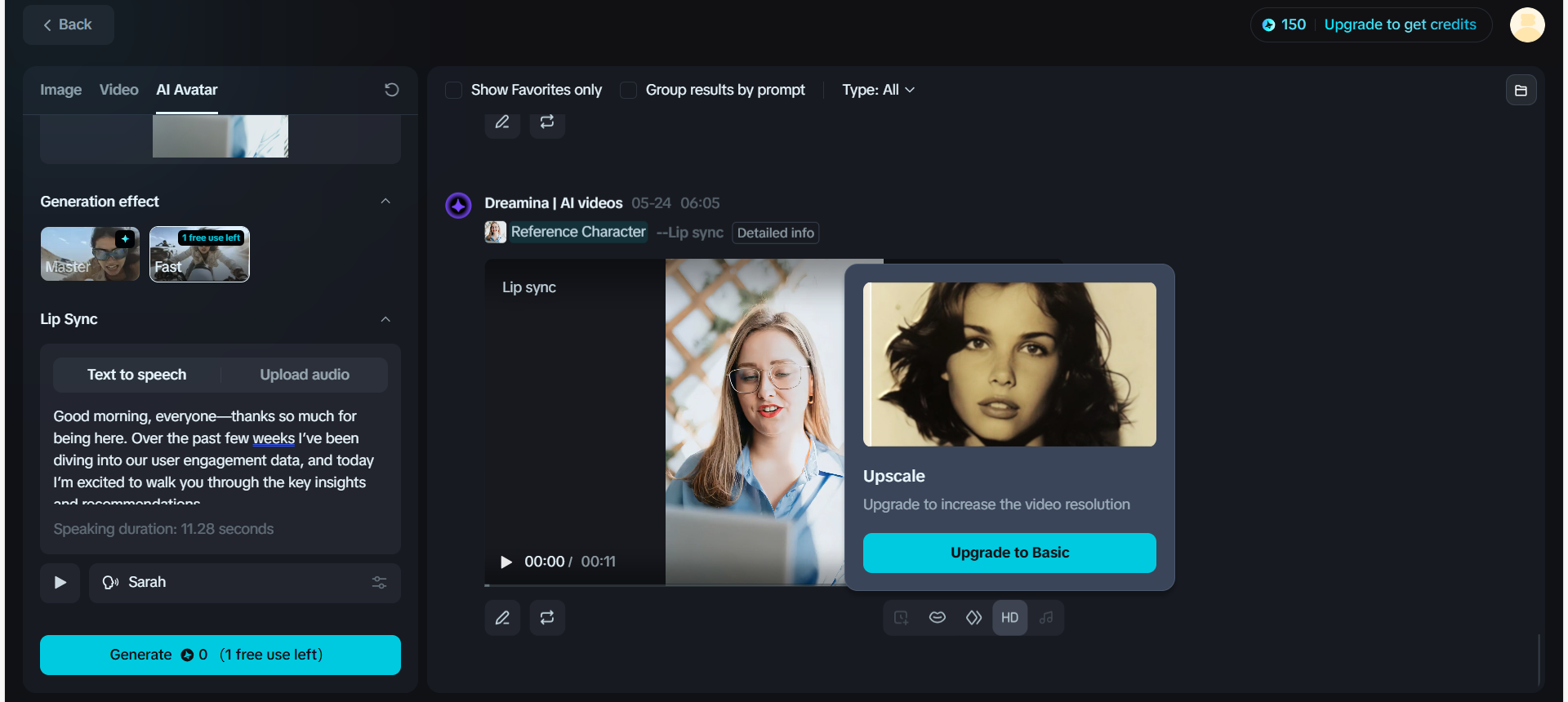Click the upper regenerate loop icon in results
Screen dimensions: 1568x702
point(547,122)
